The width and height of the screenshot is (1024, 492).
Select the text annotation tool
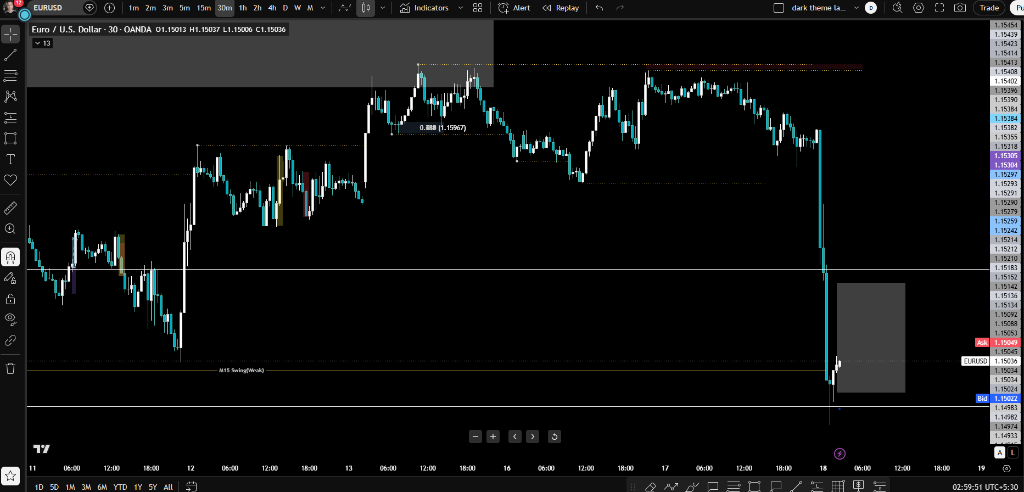[10, 159]
